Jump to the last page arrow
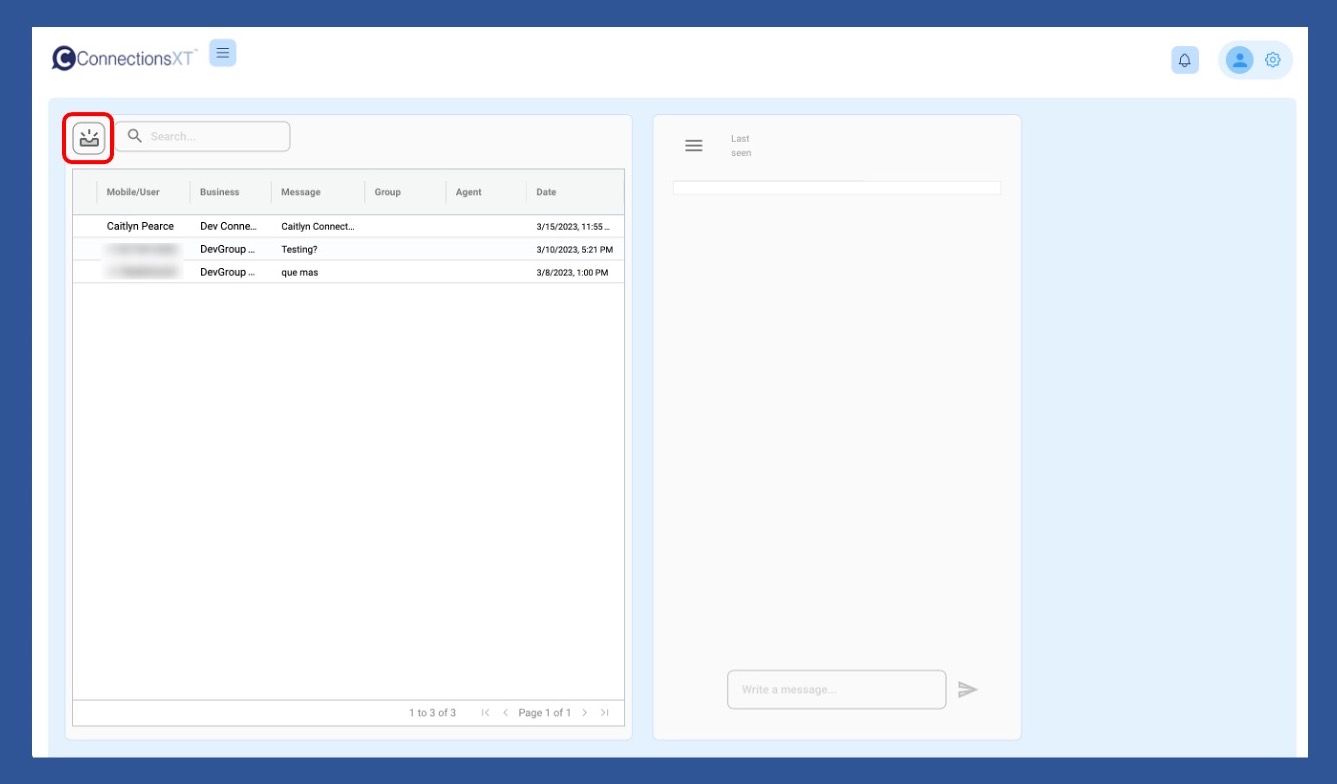The width and height of the screenshot is (1337, 784). click(605, 713)
